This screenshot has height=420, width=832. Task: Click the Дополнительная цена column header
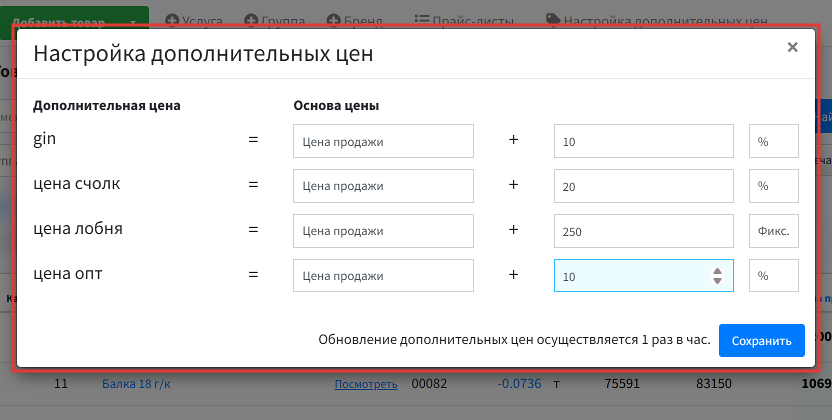[107, 106]
